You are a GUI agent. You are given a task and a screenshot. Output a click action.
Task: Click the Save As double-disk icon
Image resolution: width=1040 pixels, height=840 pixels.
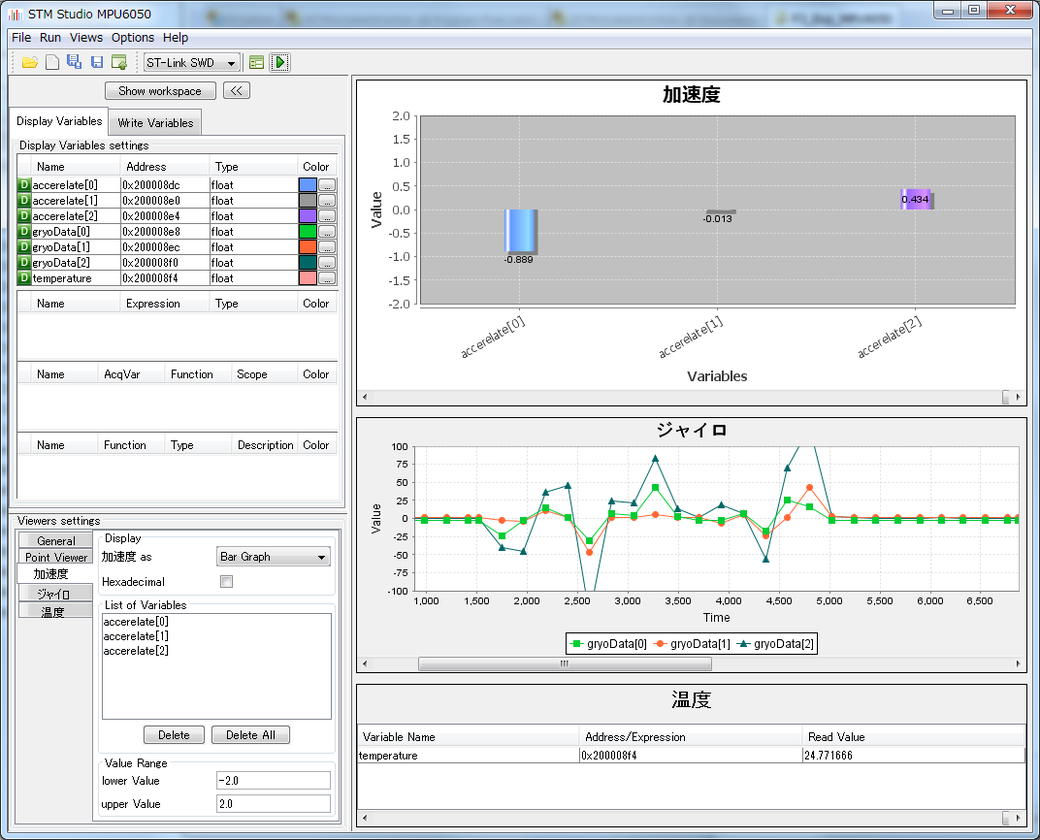(74, 62)
